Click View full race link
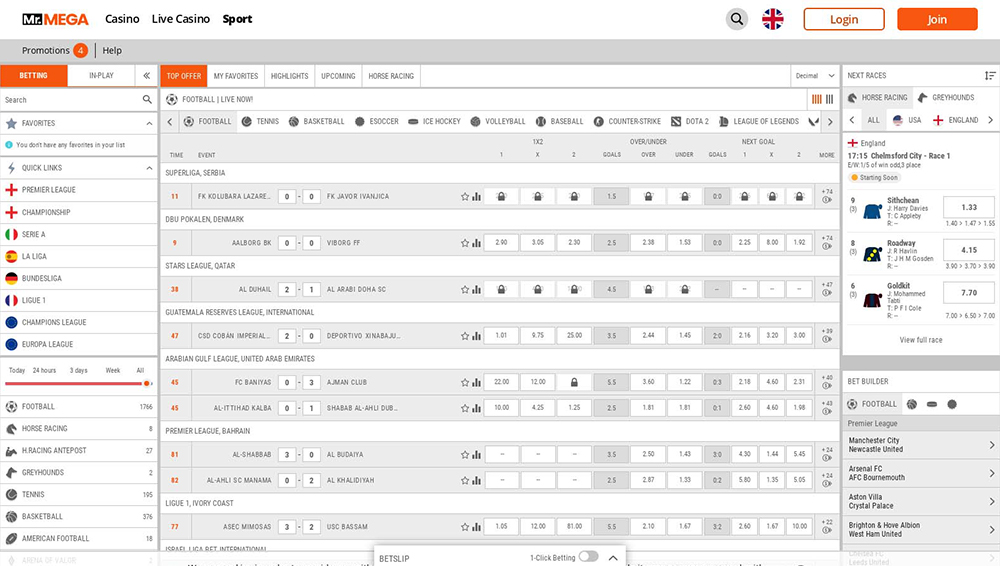Screen dimensions: 1000x566 pos(920,340)
